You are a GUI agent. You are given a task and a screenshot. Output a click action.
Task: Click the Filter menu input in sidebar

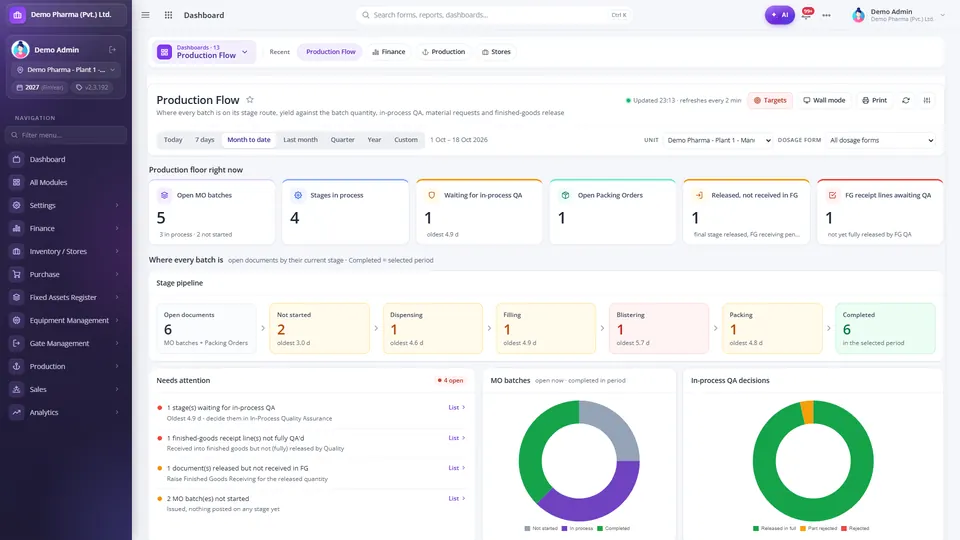66,135
